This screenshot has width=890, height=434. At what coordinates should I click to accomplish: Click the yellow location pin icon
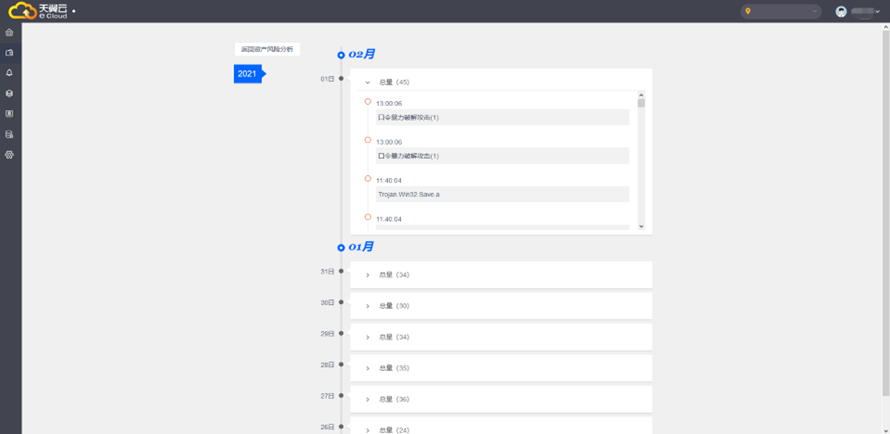click(748, 12)
